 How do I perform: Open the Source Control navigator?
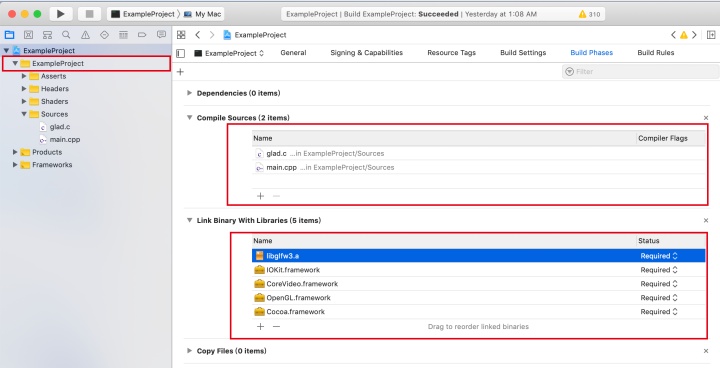point(28,35)
